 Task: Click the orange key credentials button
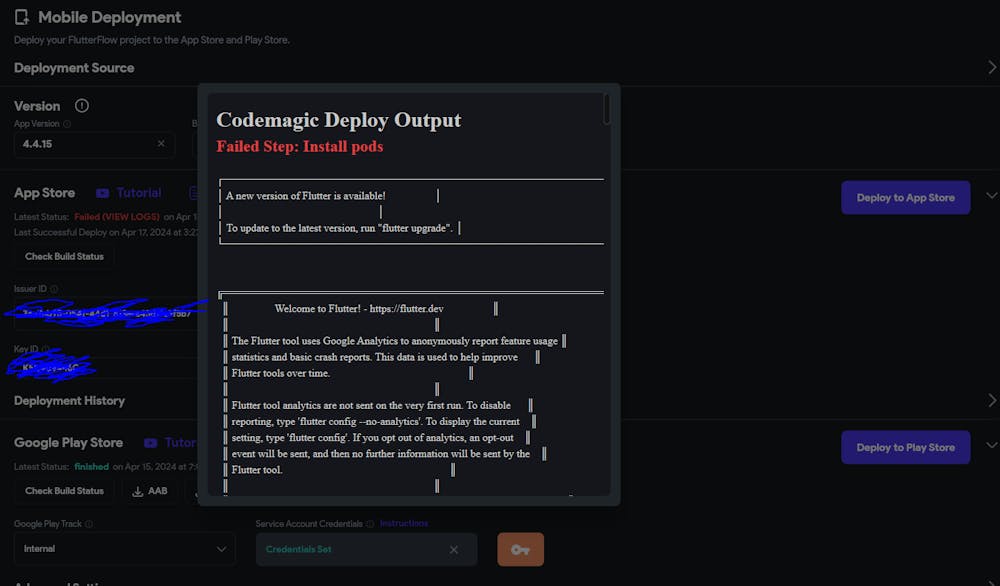520,550
